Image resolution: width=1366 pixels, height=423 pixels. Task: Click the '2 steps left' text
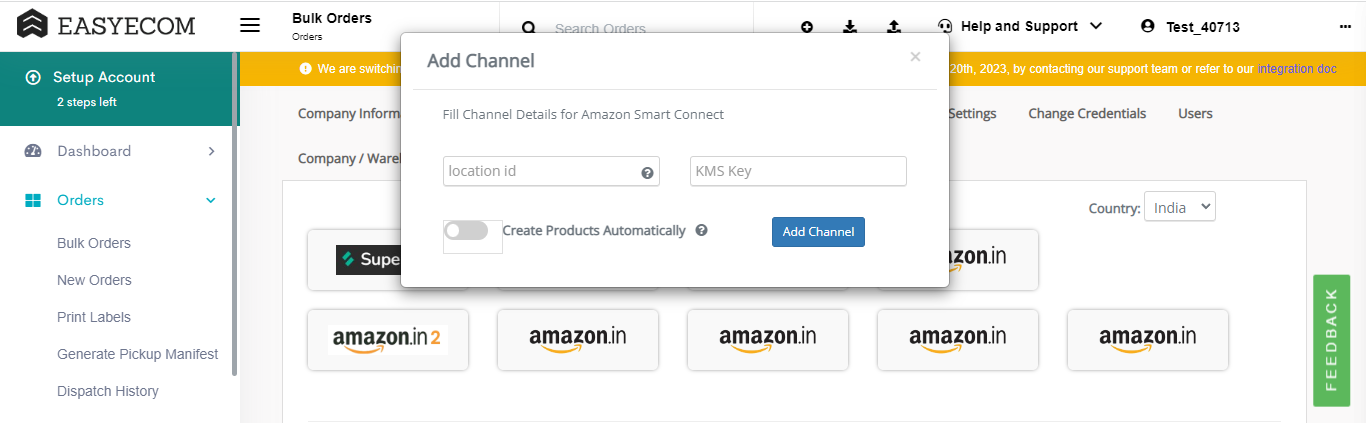[x=87, y=102]
